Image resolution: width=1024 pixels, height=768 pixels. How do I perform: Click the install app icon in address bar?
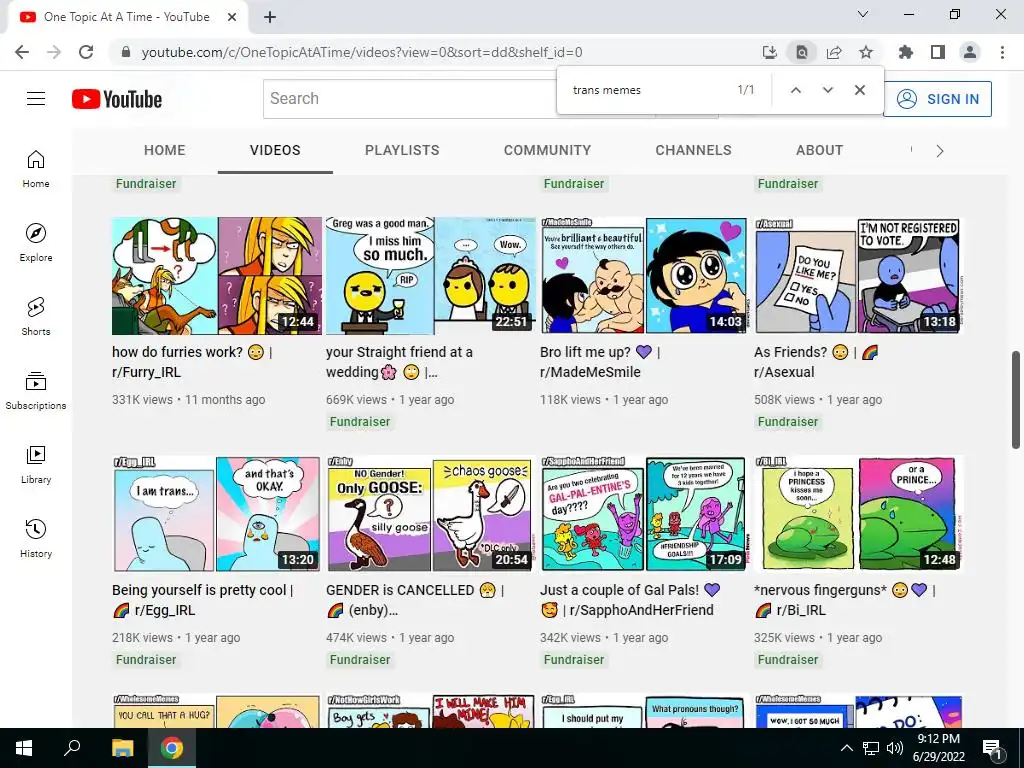click(x=770, y=52)
